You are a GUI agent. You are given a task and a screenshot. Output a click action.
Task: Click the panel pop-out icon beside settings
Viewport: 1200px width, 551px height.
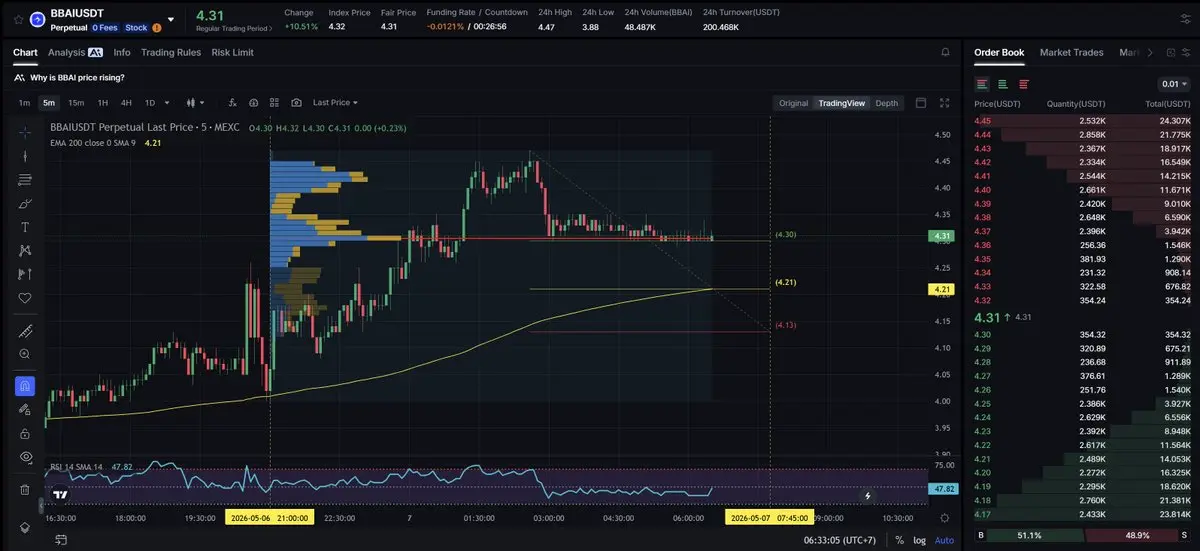1169,52
